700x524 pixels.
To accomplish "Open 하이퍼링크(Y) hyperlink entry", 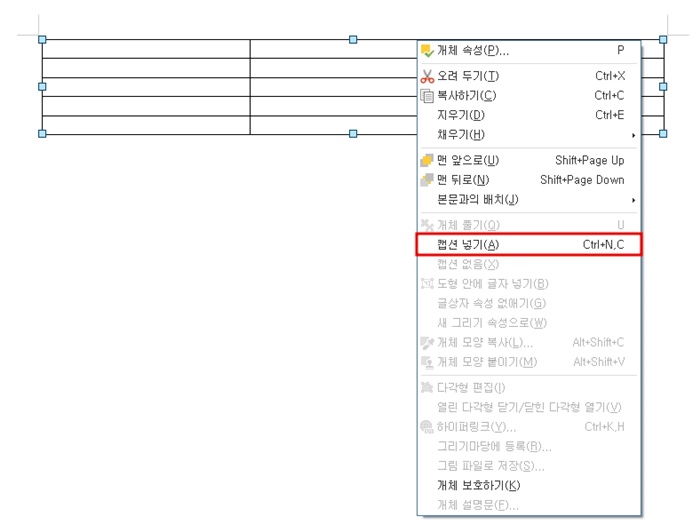I will coord(529,427).
